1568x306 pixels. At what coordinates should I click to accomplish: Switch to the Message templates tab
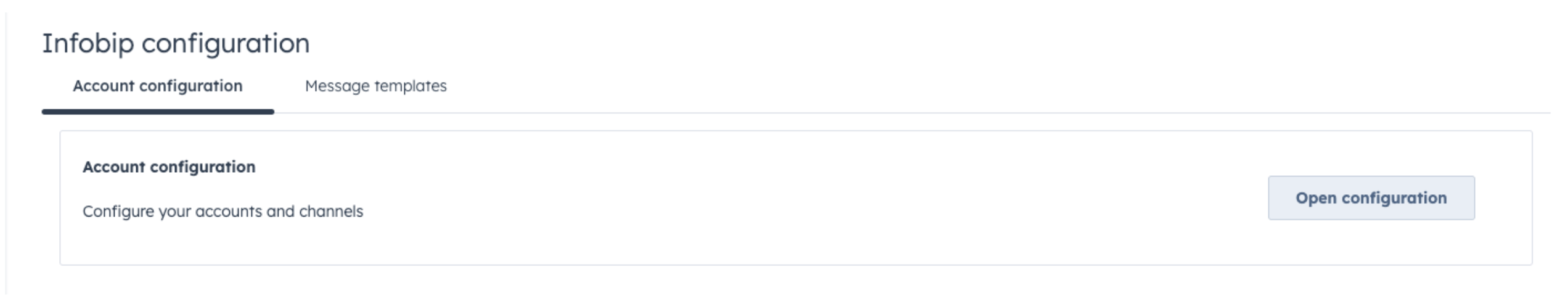(375, 86)
